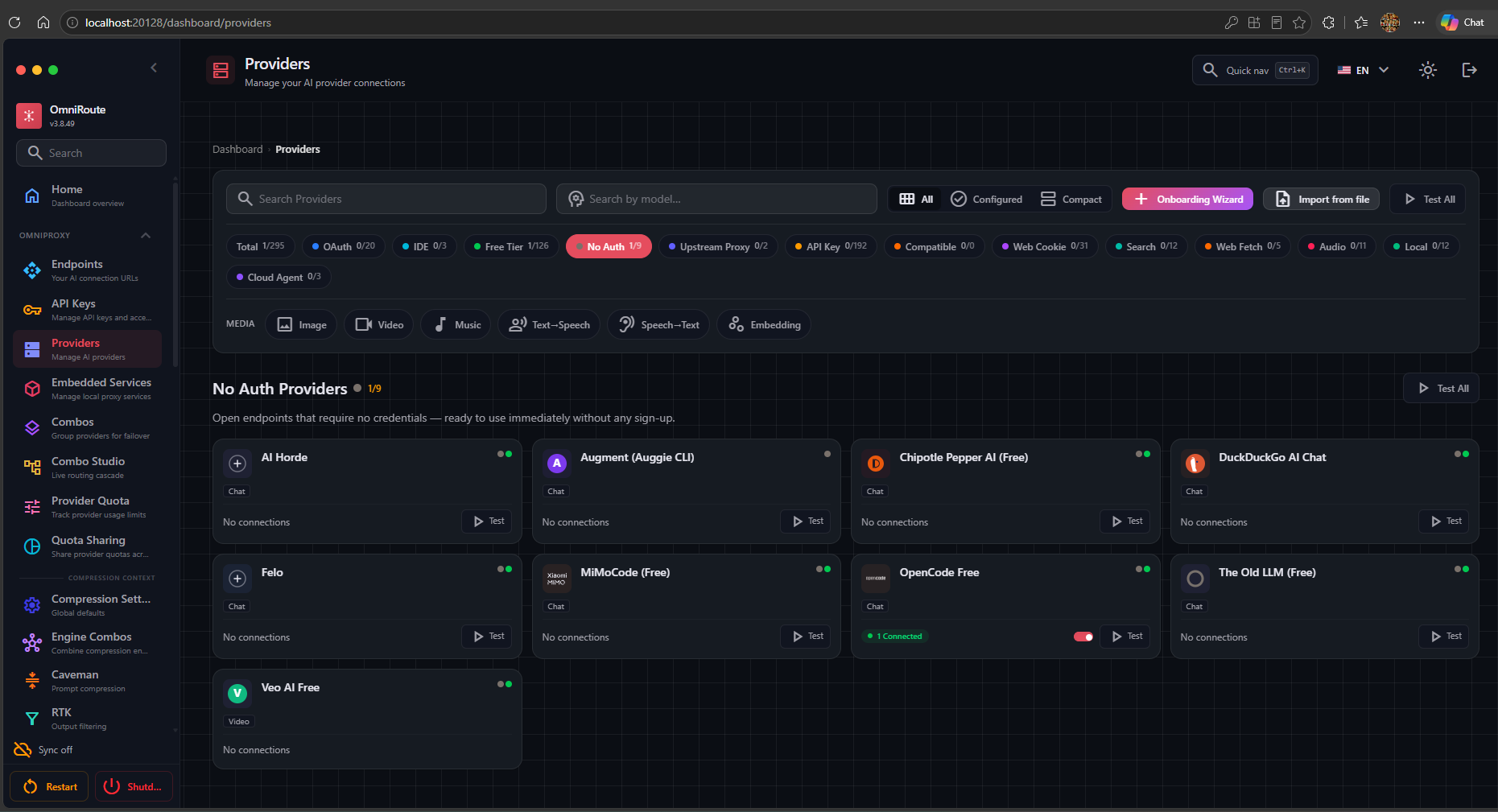
Task: Click the Dashboard breadcrumb link
Action: click(237, 150)
